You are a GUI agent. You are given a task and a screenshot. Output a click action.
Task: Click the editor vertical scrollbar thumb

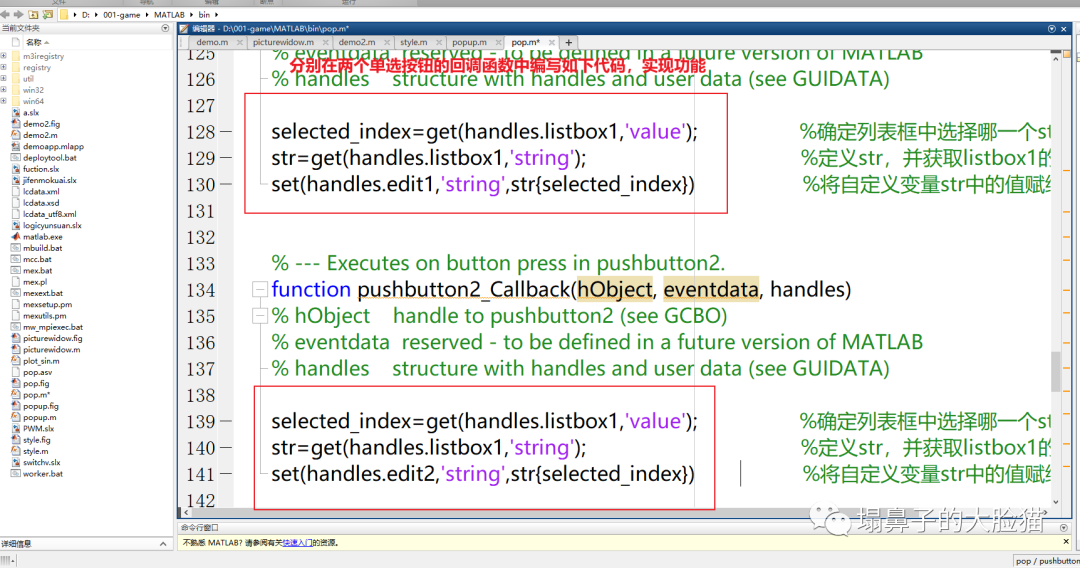pos(1055,371)
